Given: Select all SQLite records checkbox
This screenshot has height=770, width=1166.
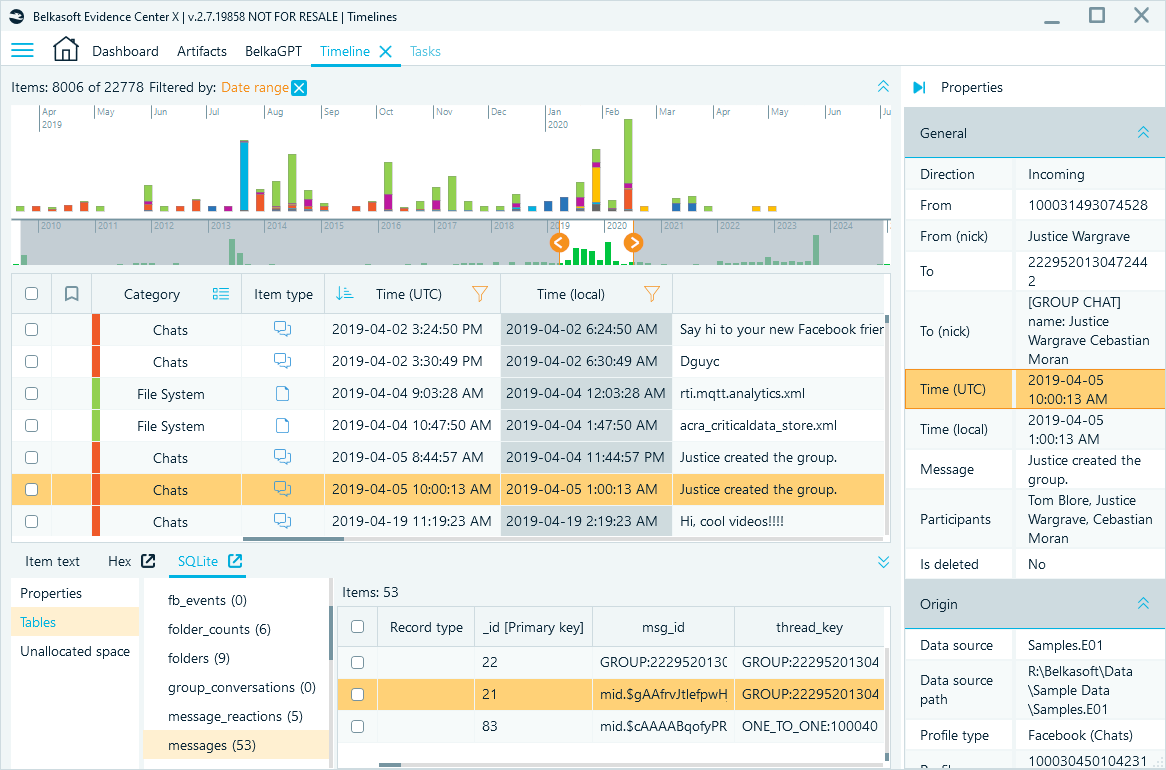Looking at the screenshot, I should pos(358,627).
